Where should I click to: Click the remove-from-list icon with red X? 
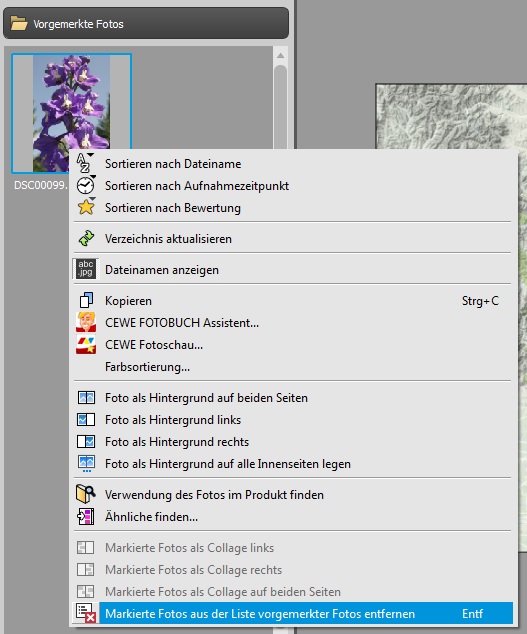pyautogui.click(x=86, y=613)
